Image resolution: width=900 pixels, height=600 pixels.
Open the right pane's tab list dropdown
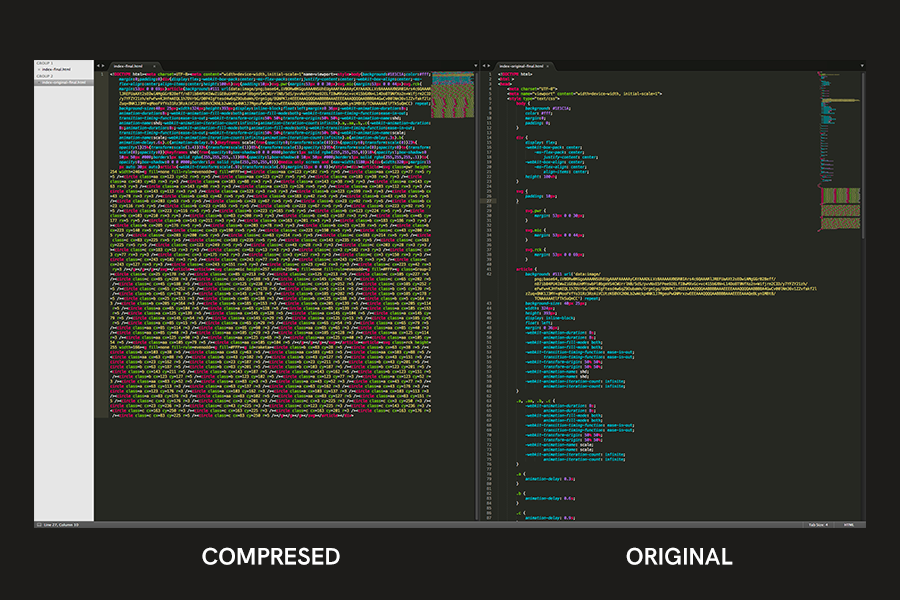coord(861,63)
